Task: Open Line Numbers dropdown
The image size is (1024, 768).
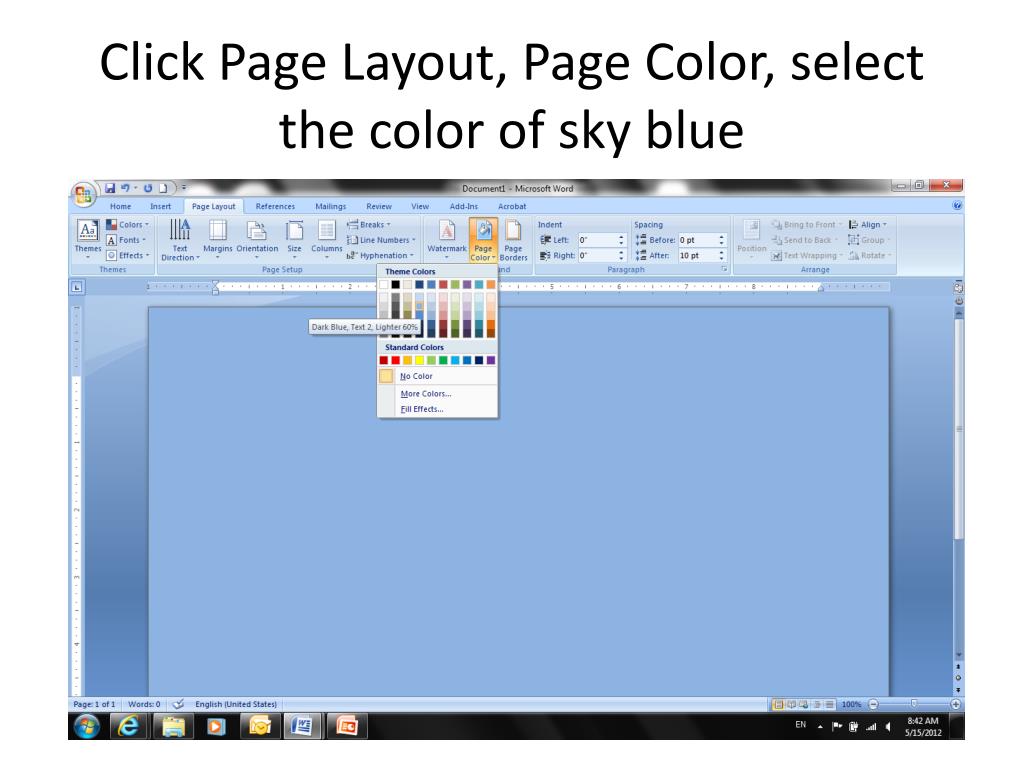Action: click(381, 240)
